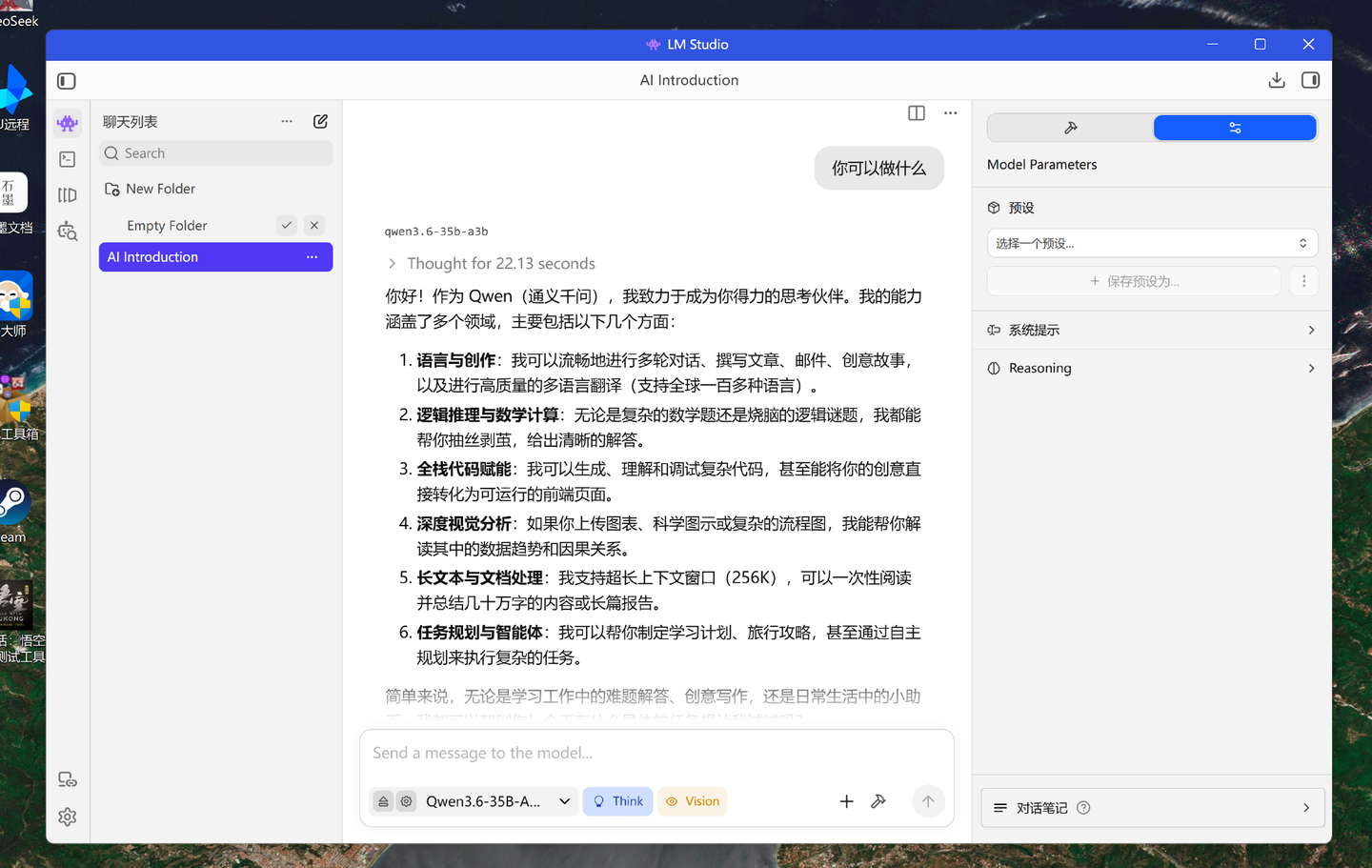Click the 深度视觉分析 list item heading
This screenshot has width=1372, height=868.
[x=464, y=523]
